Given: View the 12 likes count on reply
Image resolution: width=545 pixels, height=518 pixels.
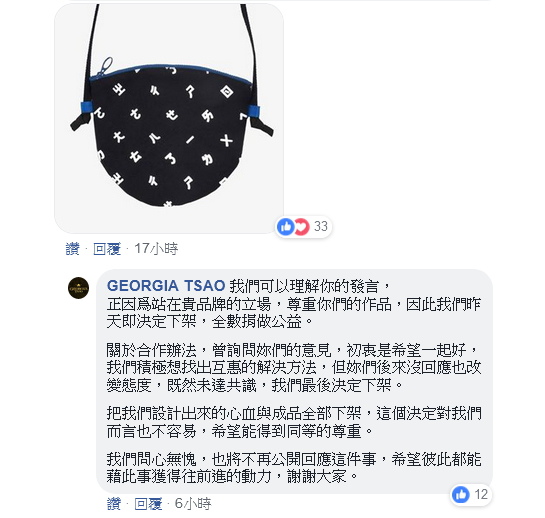Looking at the screenshot, I should pyautogui.click(x=481, y=494).
